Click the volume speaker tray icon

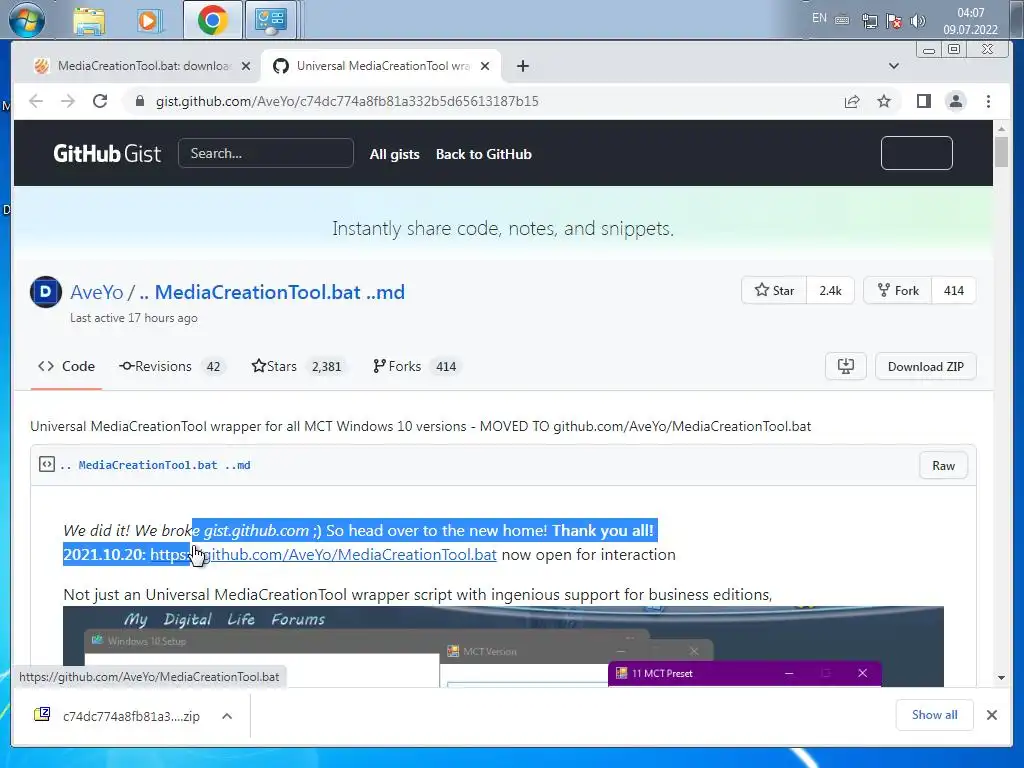pos(917,21)
